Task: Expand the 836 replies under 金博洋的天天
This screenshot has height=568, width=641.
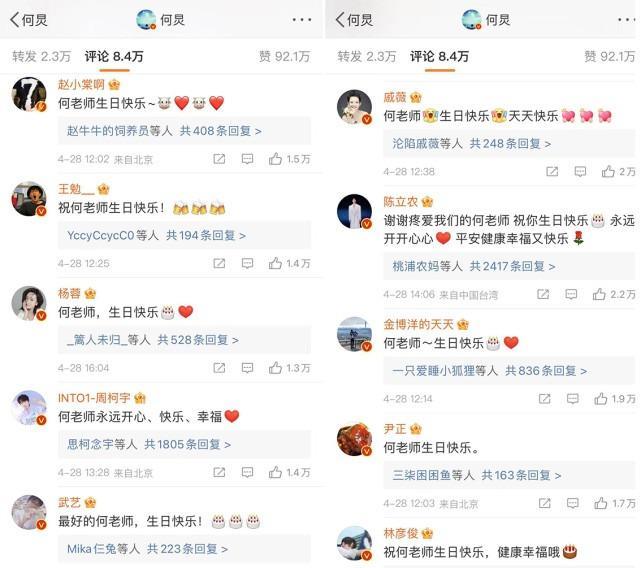Action: (489, 371)
